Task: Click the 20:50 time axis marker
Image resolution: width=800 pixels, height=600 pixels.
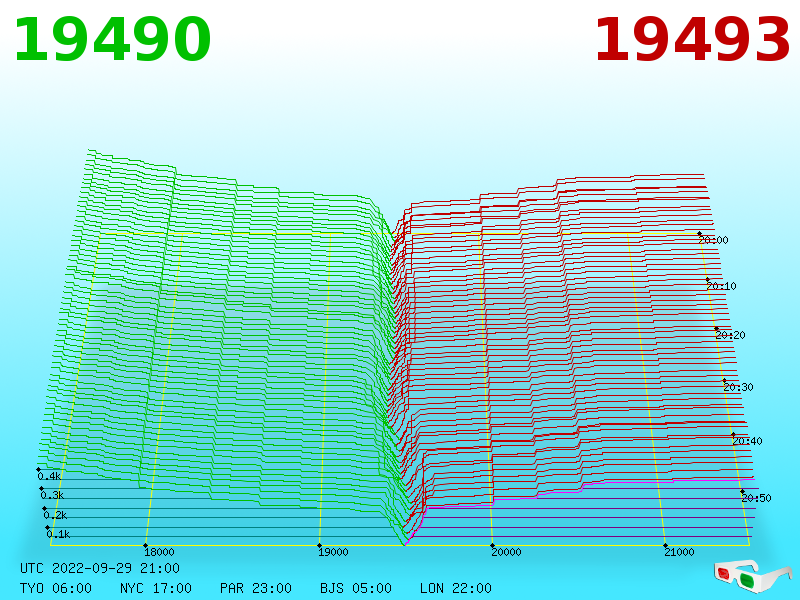Action: pyautogui.click(x=756, y=498)
